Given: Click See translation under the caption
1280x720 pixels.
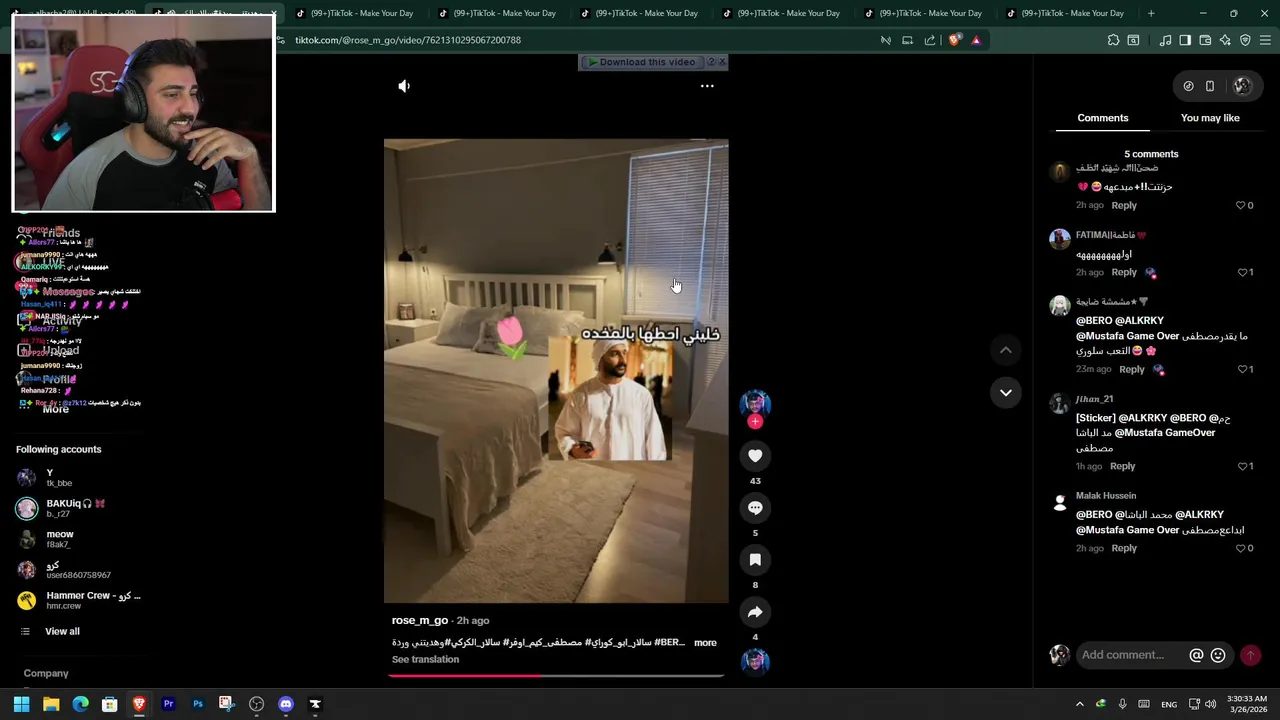Looking at the screenshot, I should [425, 659].
